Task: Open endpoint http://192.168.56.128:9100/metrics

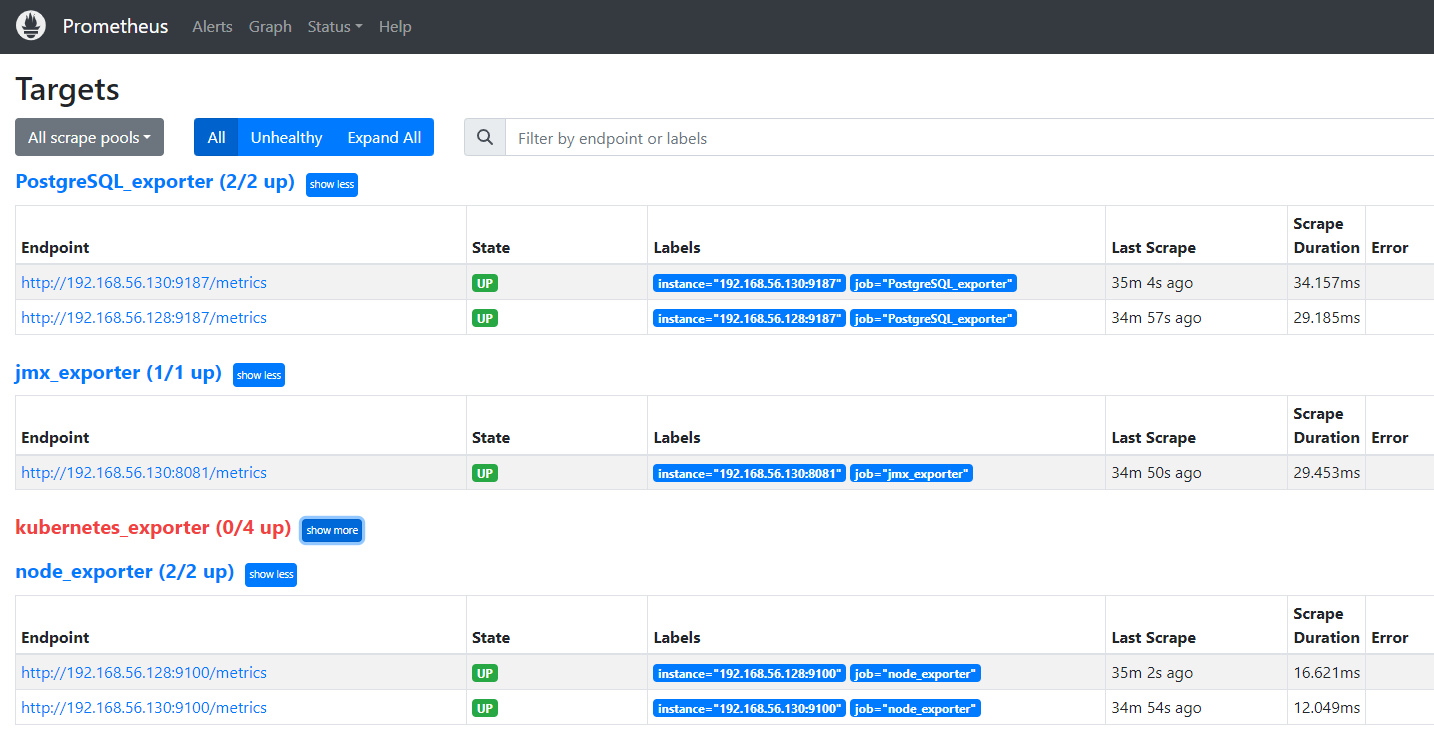Action: point(144,673)
